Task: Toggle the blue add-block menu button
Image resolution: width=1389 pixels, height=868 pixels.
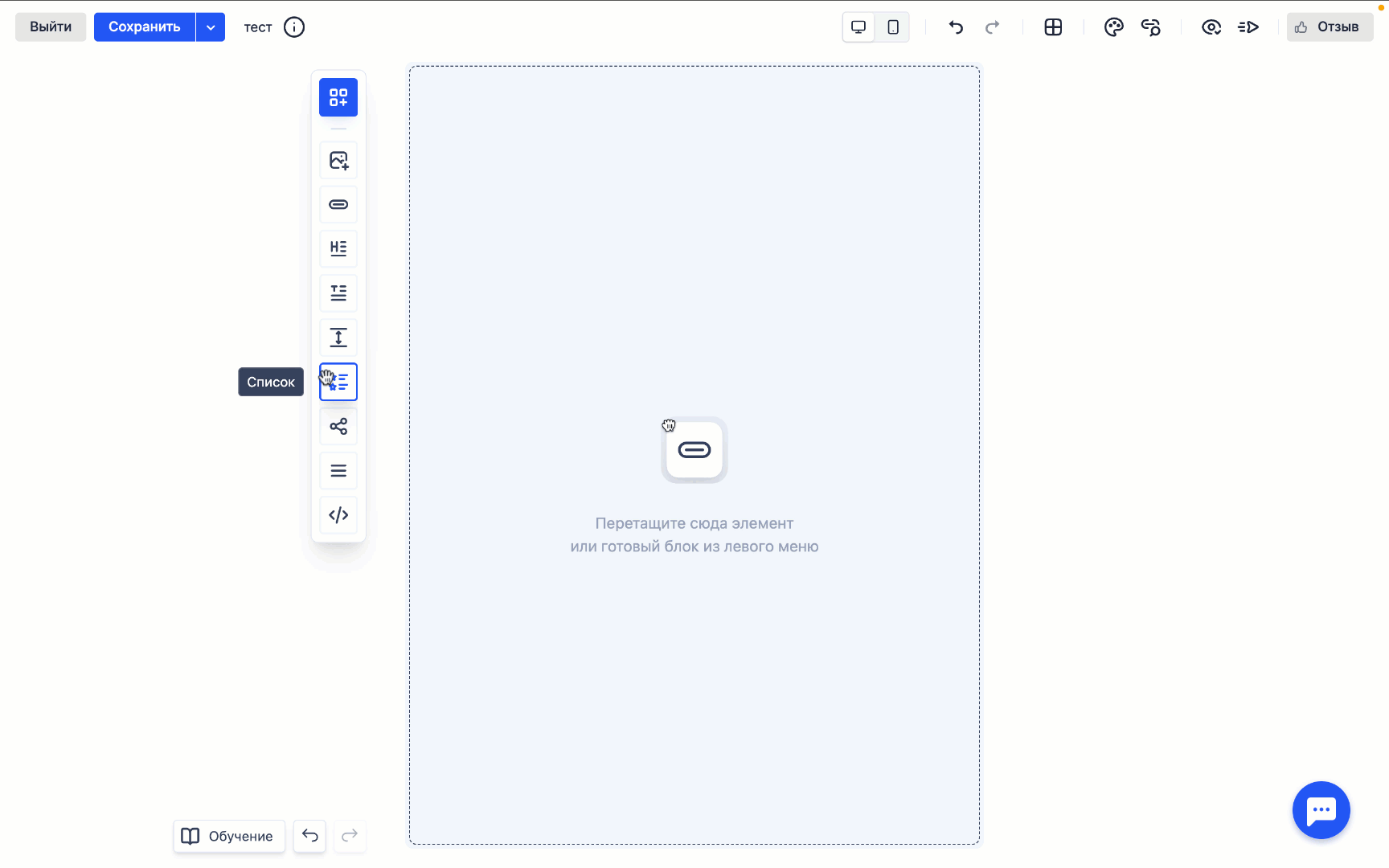Action: pos(338,97)
